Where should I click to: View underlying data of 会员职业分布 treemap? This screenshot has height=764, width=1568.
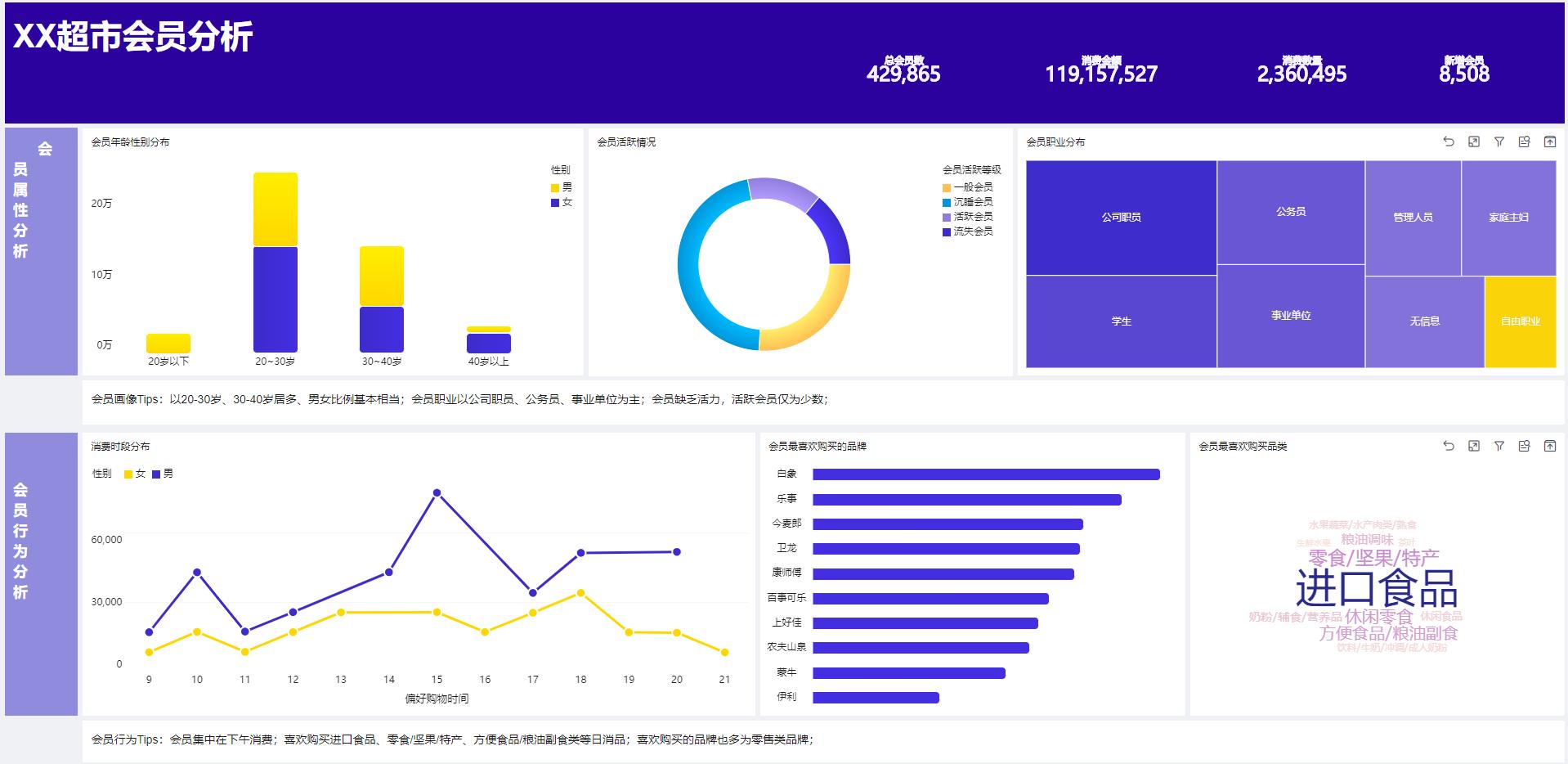1523,142
